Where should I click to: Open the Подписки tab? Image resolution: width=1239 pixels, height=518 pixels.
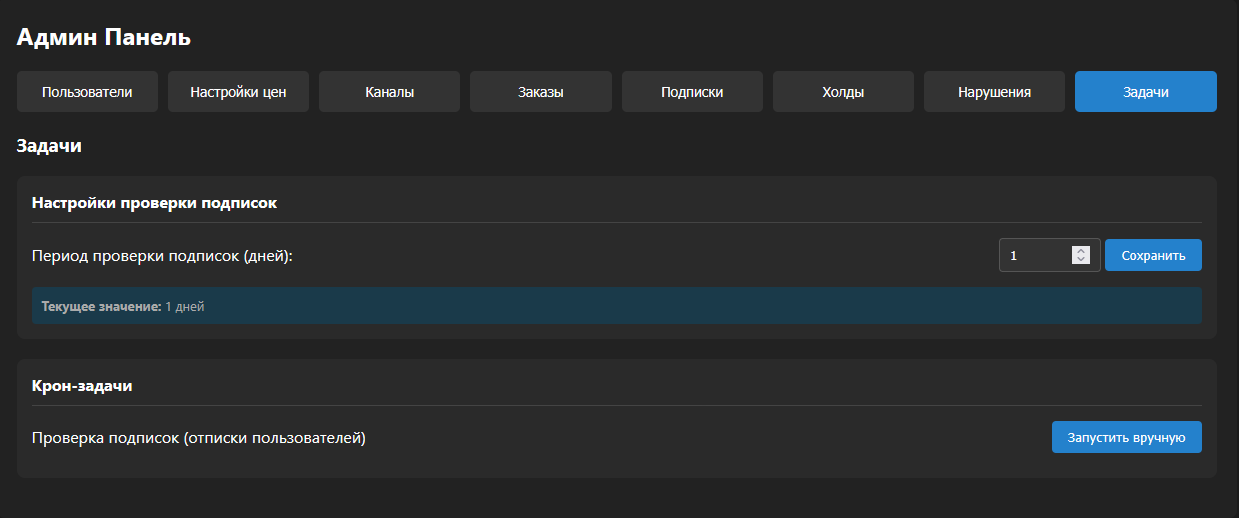click(x=692, y=92)
